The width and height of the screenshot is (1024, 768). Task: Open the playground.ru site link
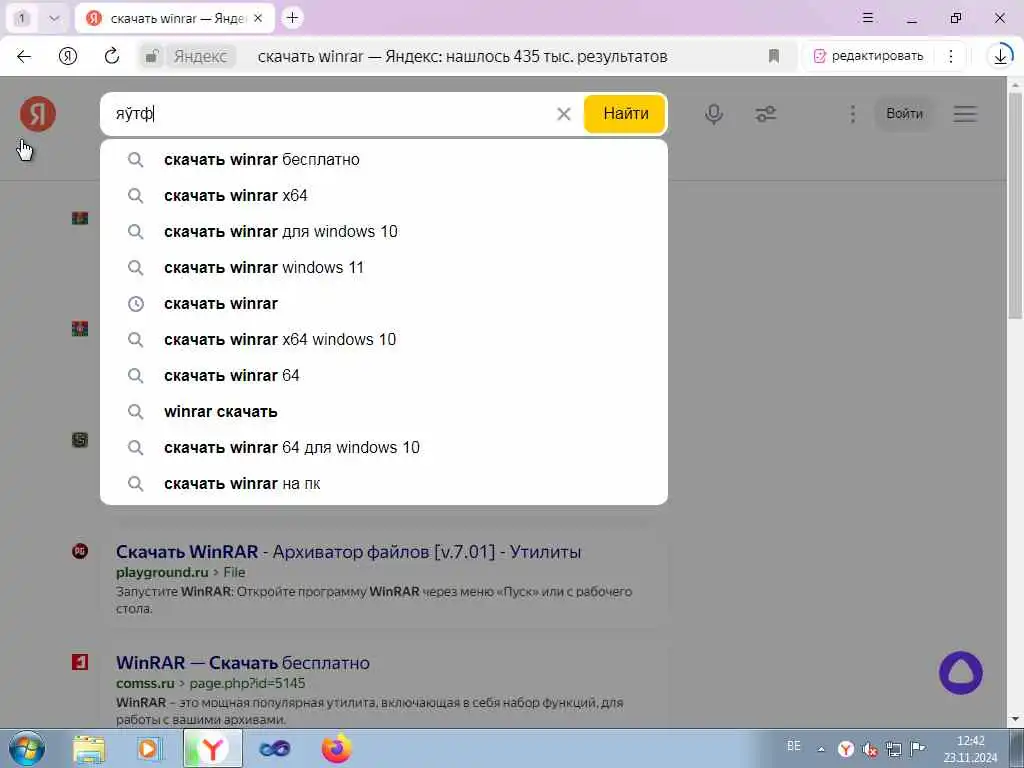(x=162, y=573)
